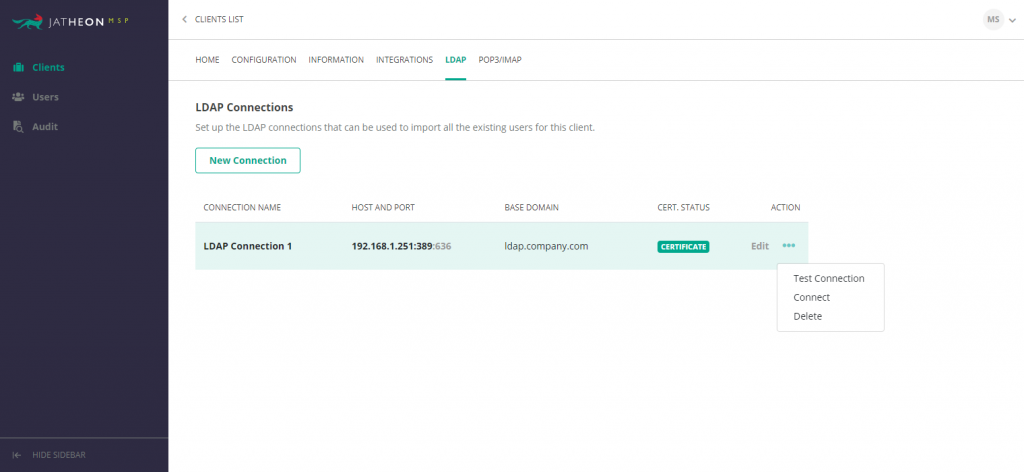Click Edit for LDAP Connection 1
Screen dimensions: 1024x472
click(x=760, y=246)
